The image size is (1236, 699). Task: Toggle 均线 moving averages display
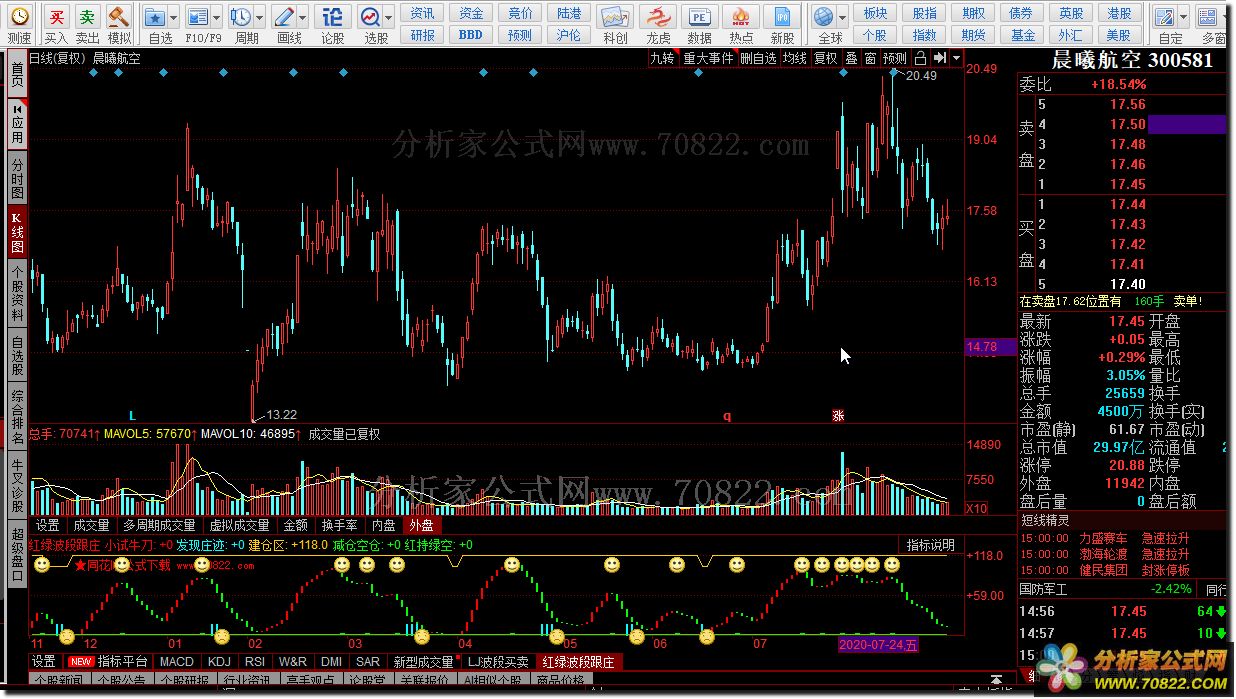(x=795, y=58)
